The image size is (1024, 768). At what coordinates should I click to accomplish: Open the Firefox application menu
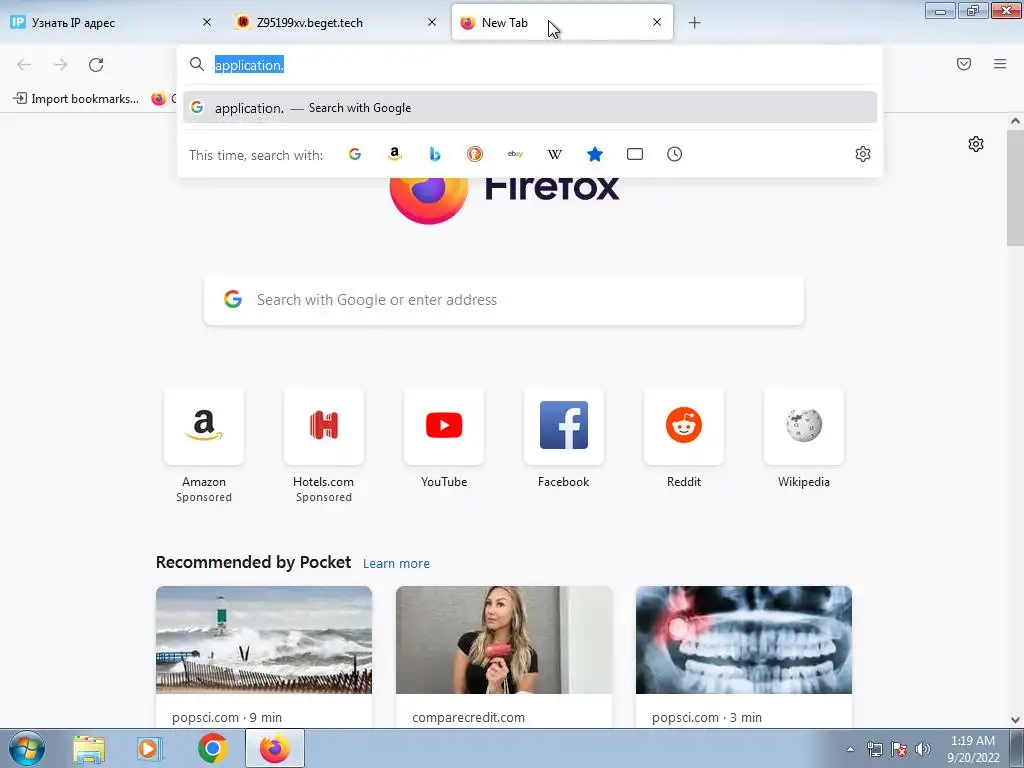(1000, 64)
